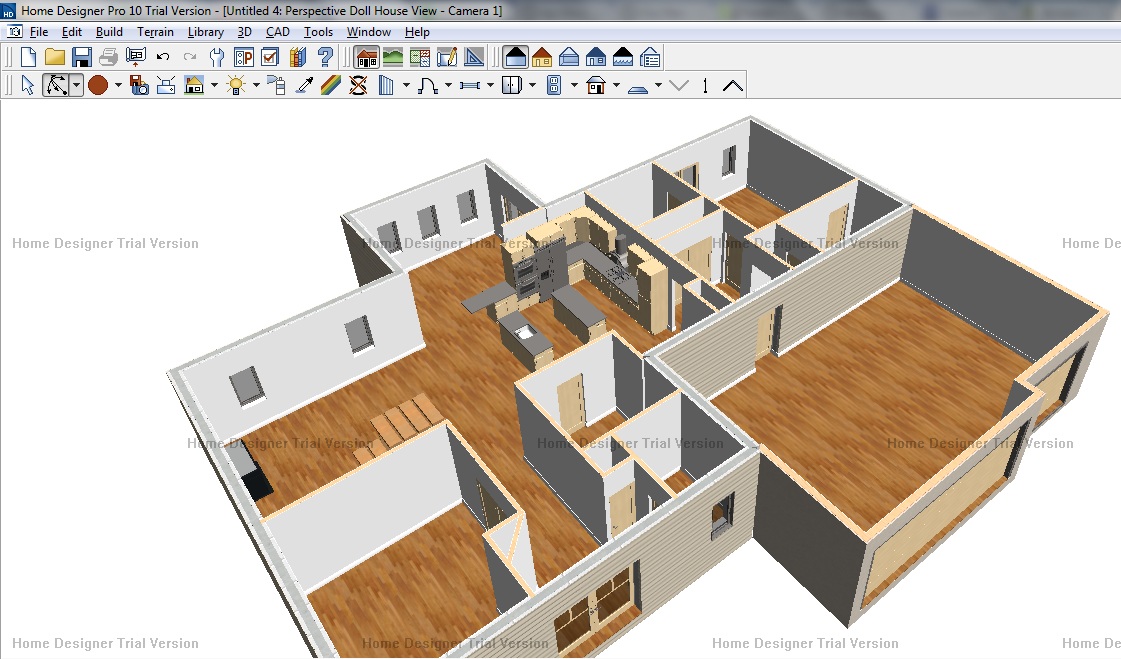Select the Build house tools icon
The width and height of the screenshot is (1121, 659).
click(367, 57)
